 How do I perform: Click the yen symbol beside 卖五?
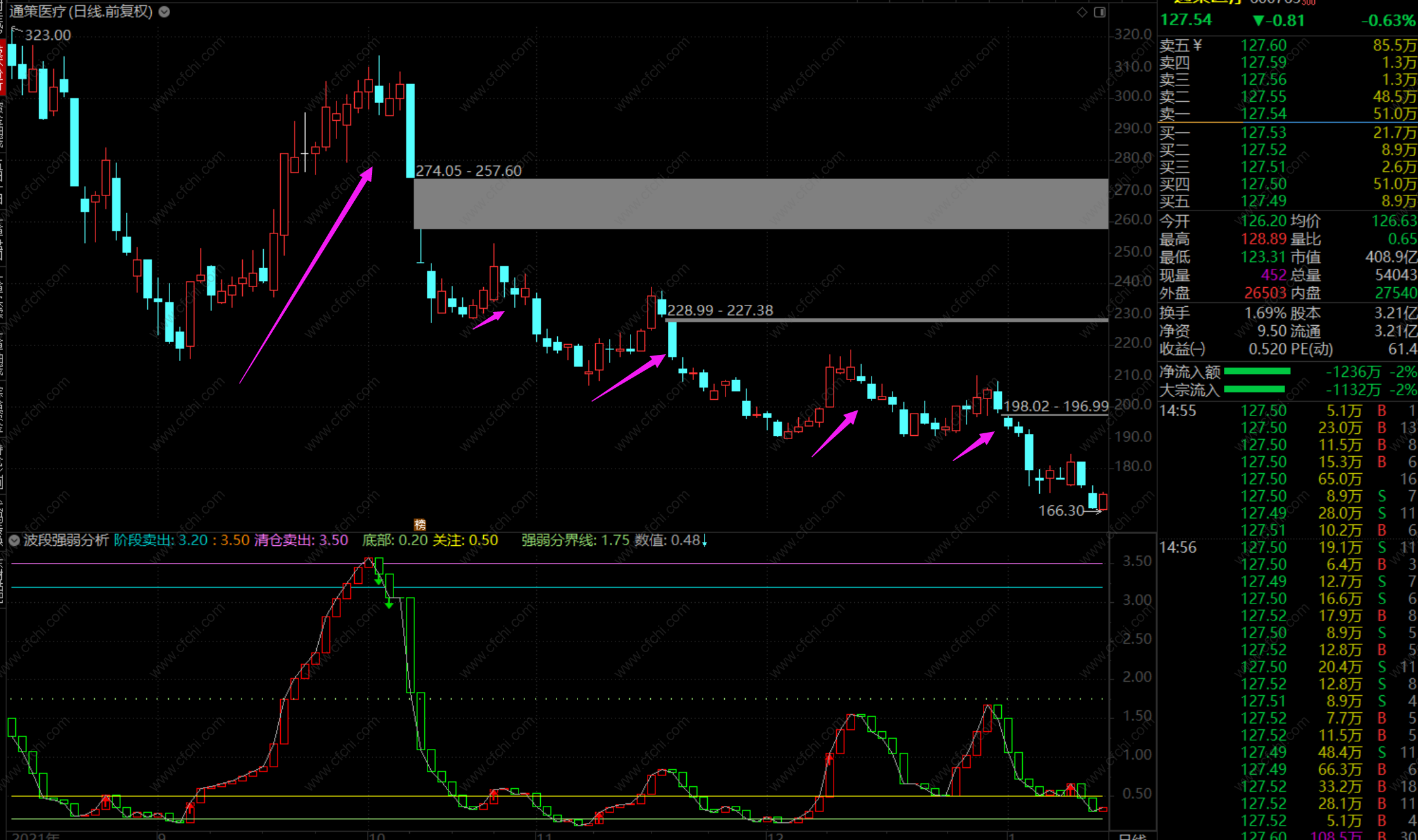pyautogui.click(x=1197, y=46)
